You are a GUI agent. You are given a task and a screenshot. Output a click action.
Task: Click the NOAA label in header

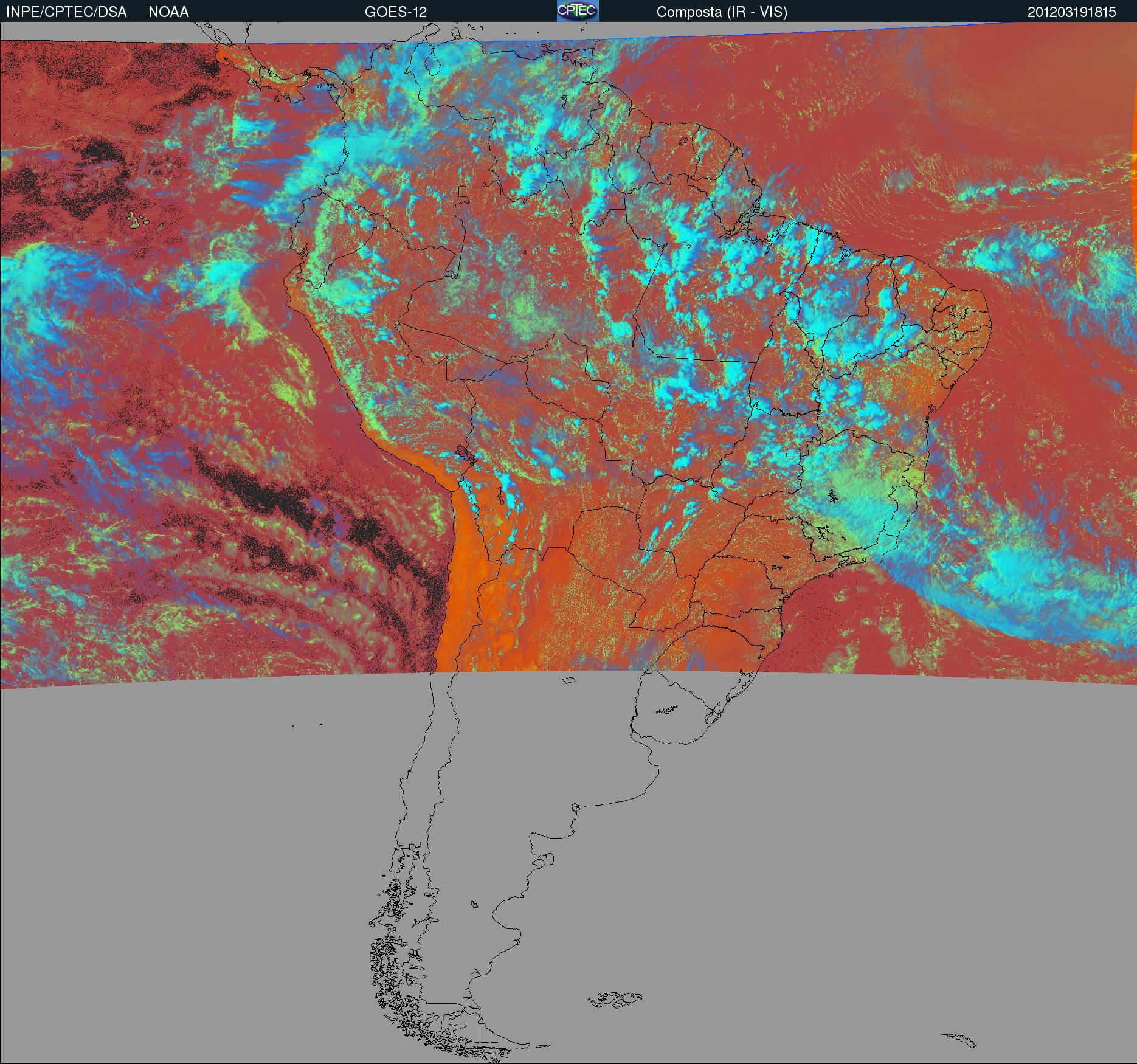click(x=168, y=12)
